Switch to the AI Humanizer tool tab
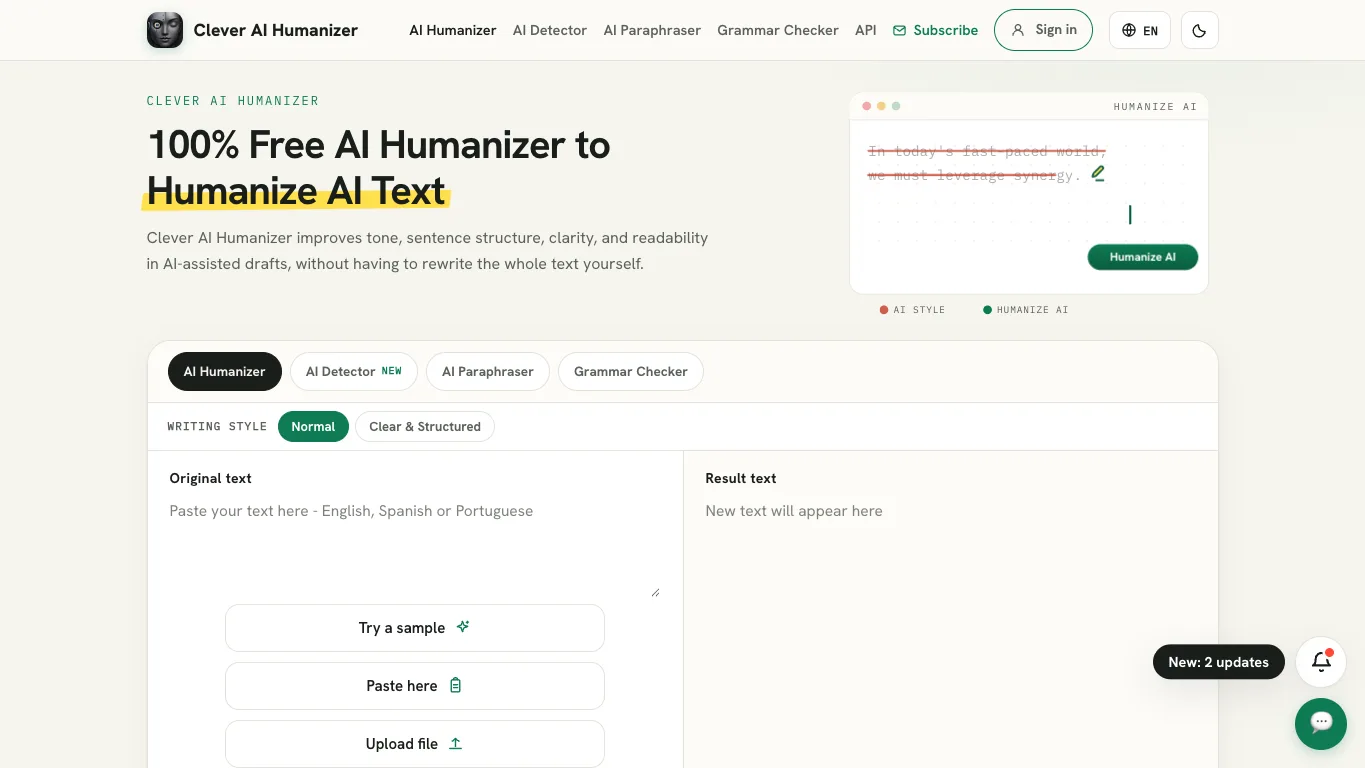 (225, 371)
